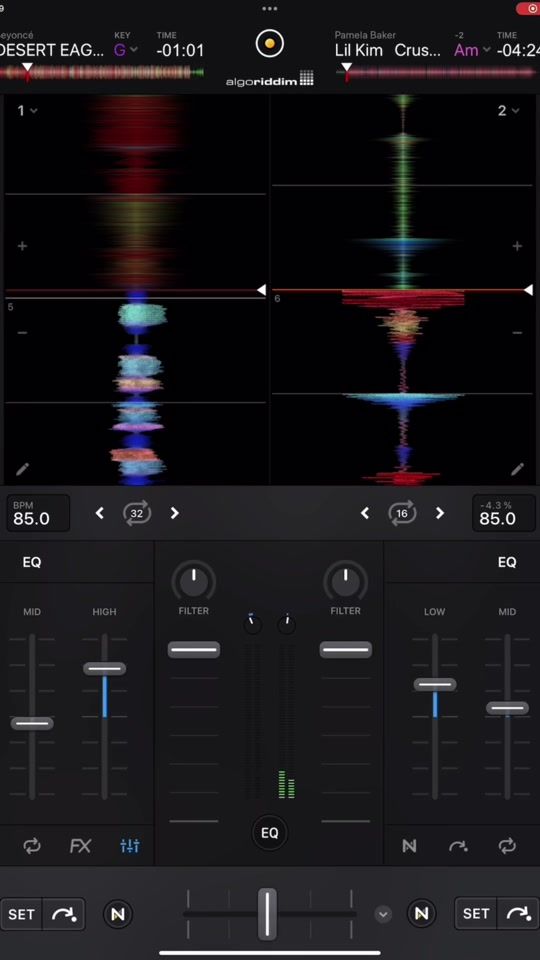Edit deck 1 beat grid pencil icon
Viewport: 540px width, 960px height.
23,469
